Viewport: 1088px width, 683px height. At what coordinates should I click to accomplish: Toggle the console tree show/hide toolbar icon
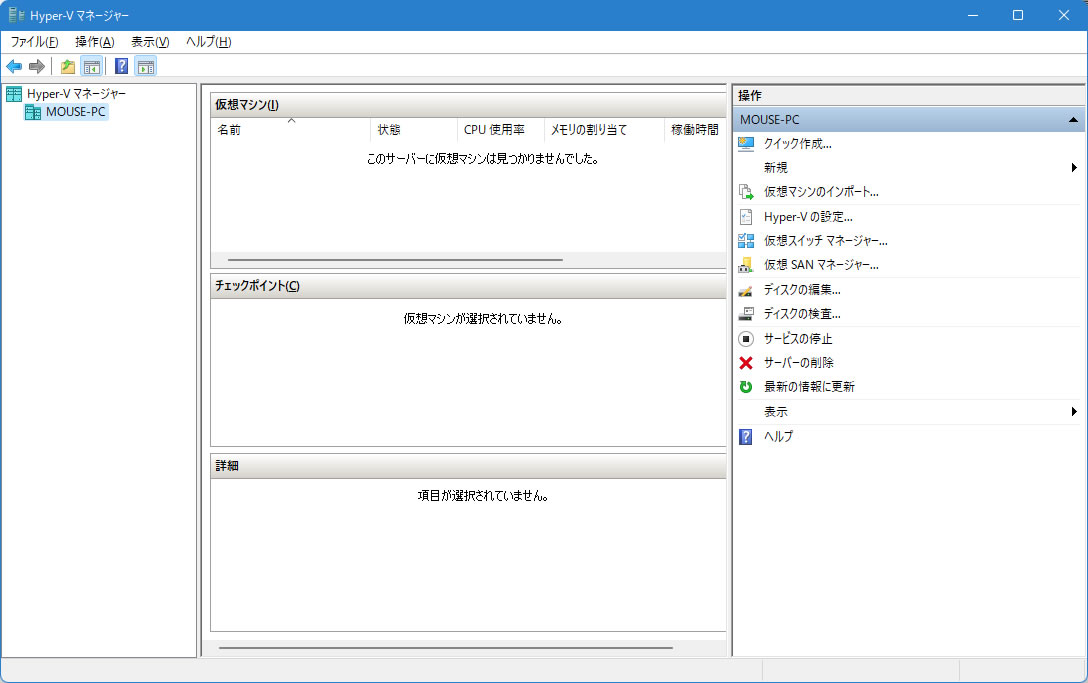coord(91,67)
